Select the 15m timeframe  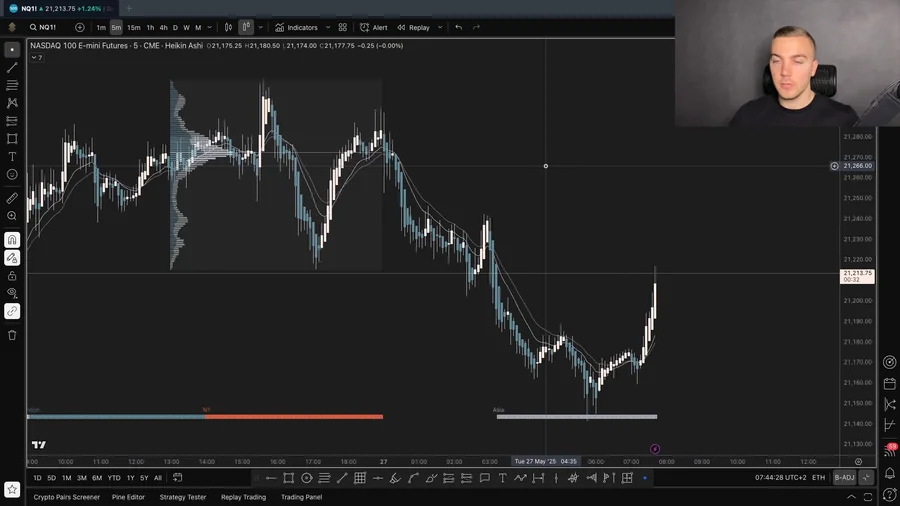(134, 28)
